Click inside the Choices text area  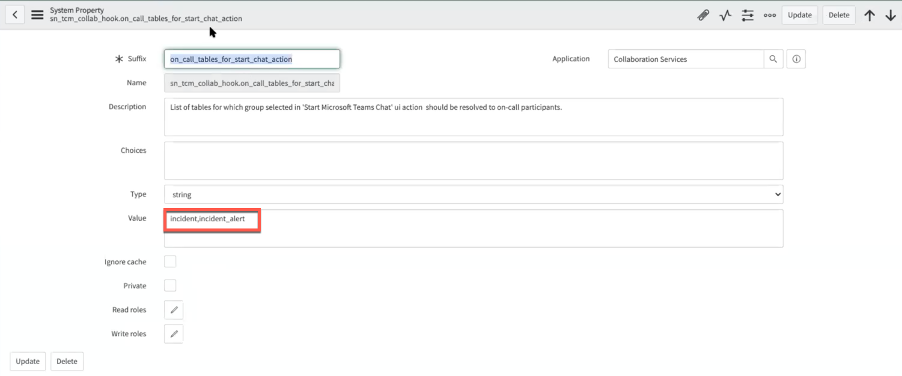click(473, 161)
